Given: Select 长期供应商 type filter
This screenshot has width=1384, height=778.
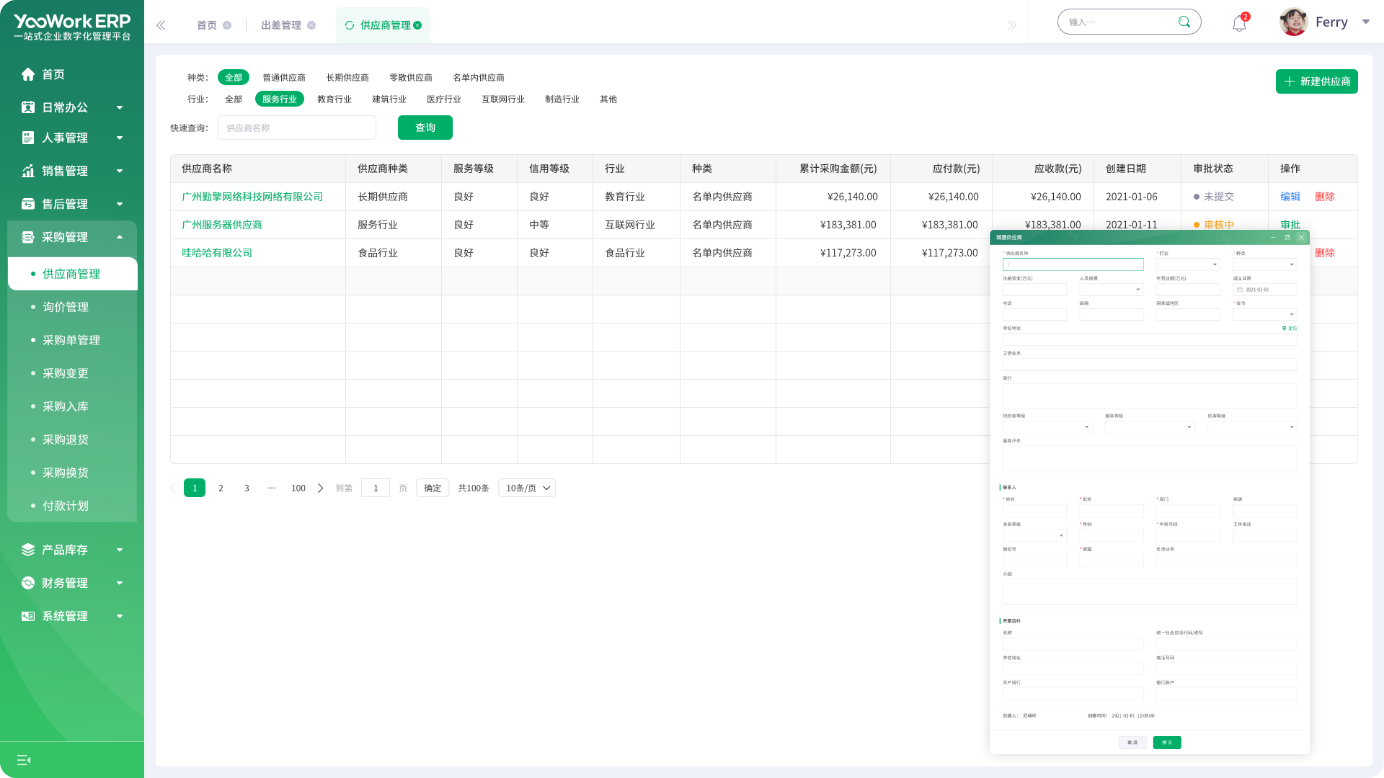Looking at the screenshot, I should point(347,77).
